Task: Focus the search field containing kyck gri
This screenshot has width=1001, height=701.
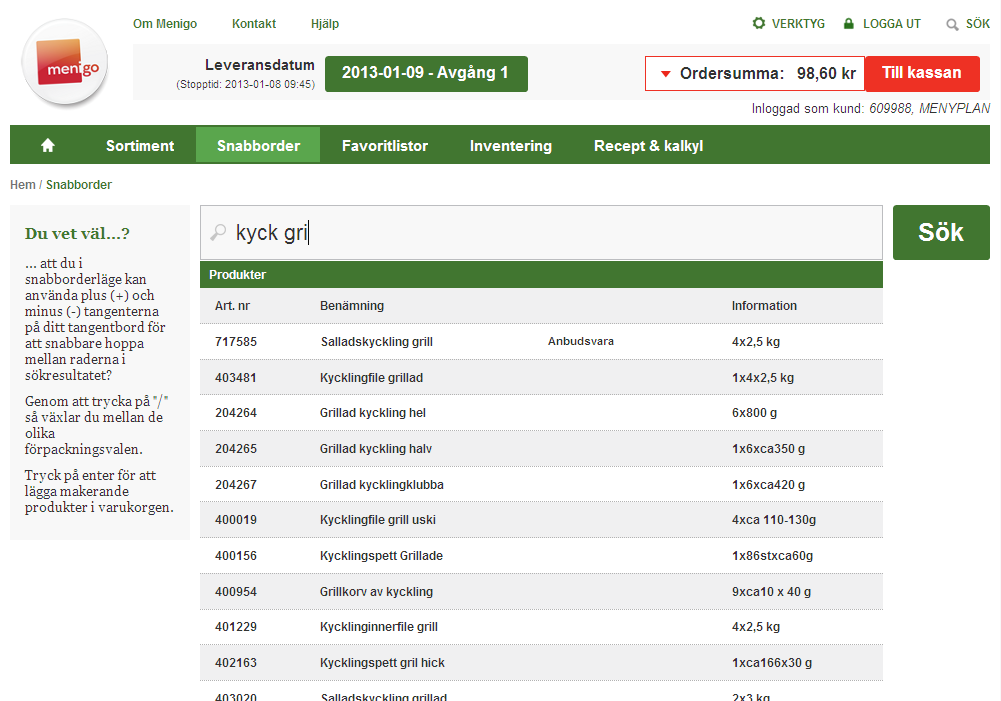Action: click(541, 232)
